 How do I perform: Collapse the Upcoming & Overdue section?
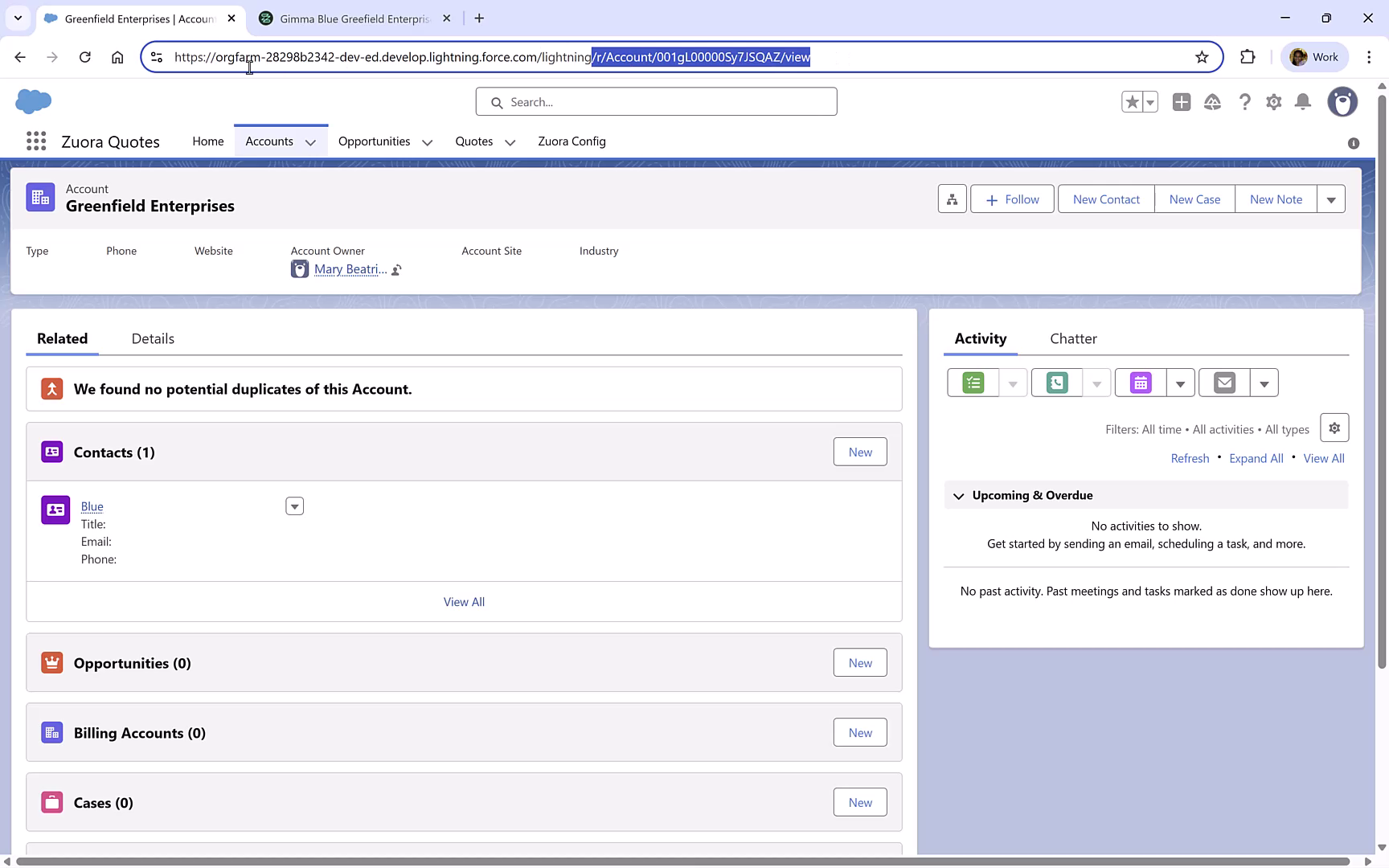958,496
